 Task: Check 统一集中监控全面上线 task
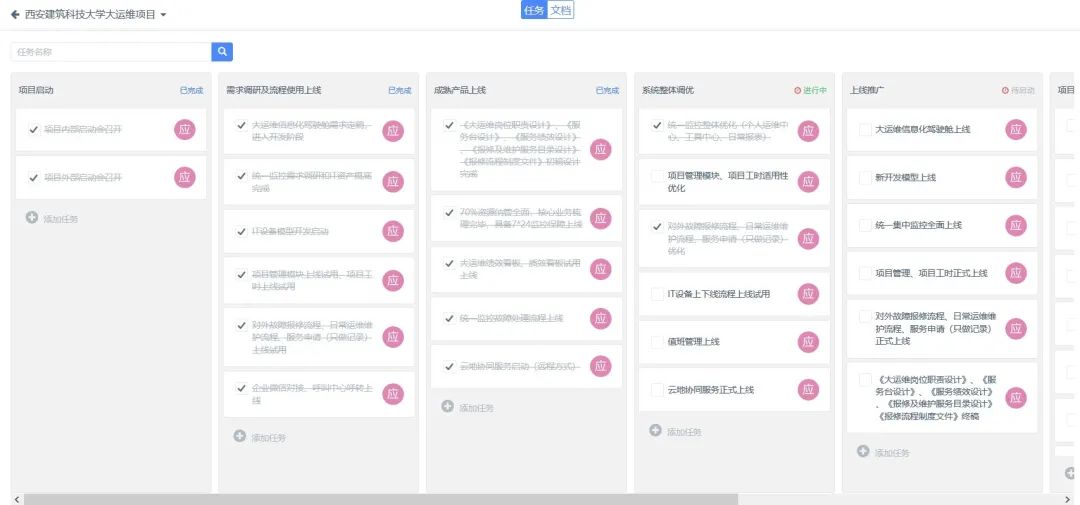865,225
